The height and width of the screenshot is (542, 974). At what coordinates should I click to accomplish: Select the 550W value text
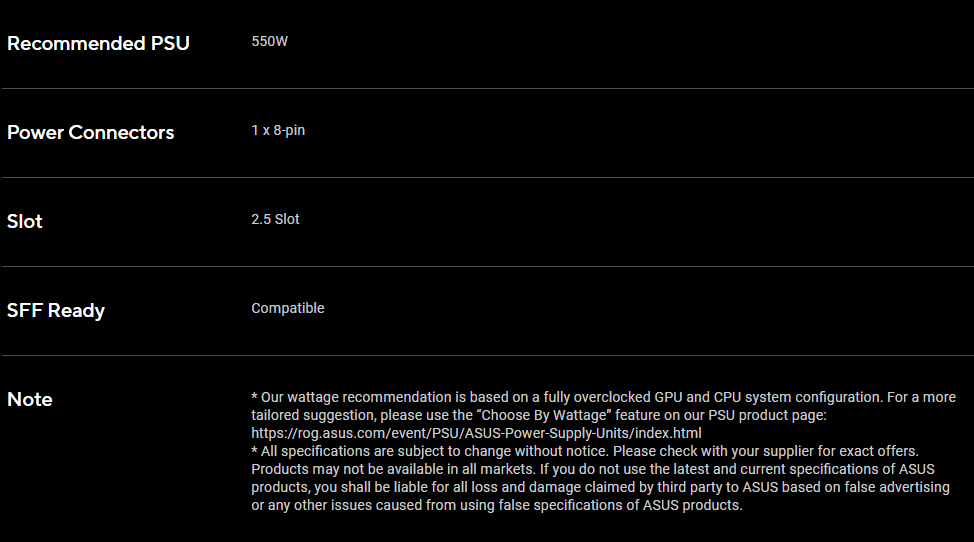point(270,42)
